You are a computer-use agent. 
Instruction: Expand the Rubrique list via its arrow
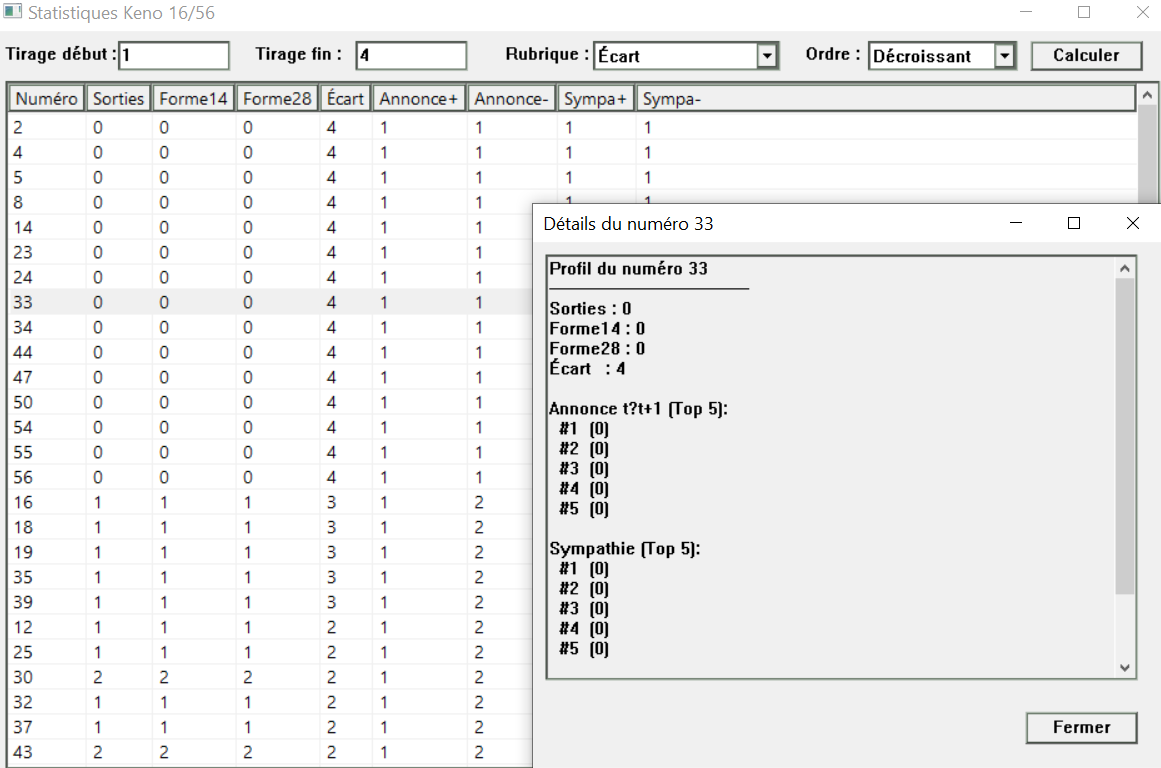click(769, 55)
